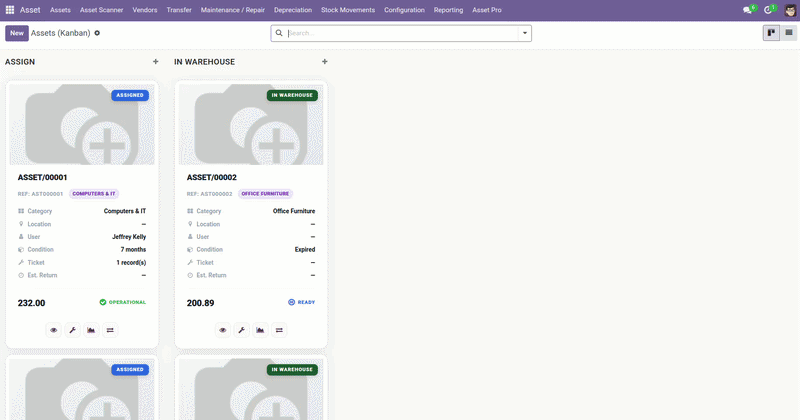
Task: Open the Assets (Kanban) settings gear
Action: coord(97,33)
